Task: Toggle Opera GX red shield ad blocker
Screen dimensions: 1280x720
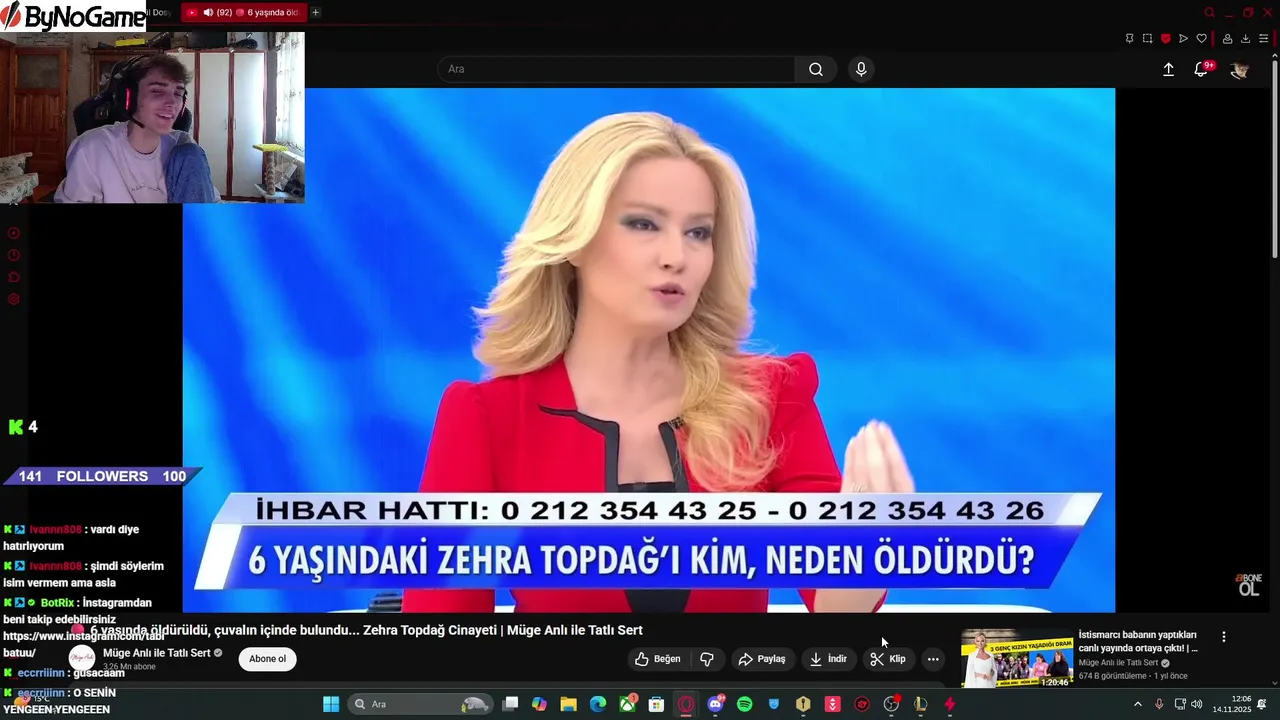Action: click(x=1165, y=39)
